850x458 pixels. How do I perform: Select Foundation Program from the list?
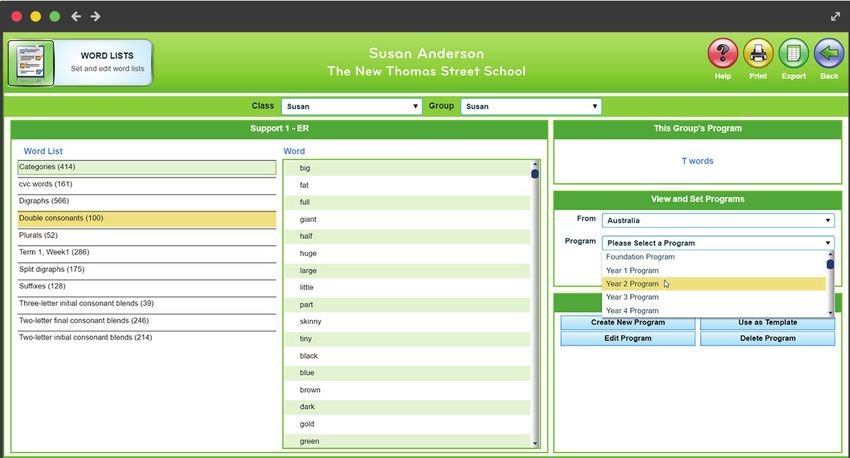pos(713,257)
